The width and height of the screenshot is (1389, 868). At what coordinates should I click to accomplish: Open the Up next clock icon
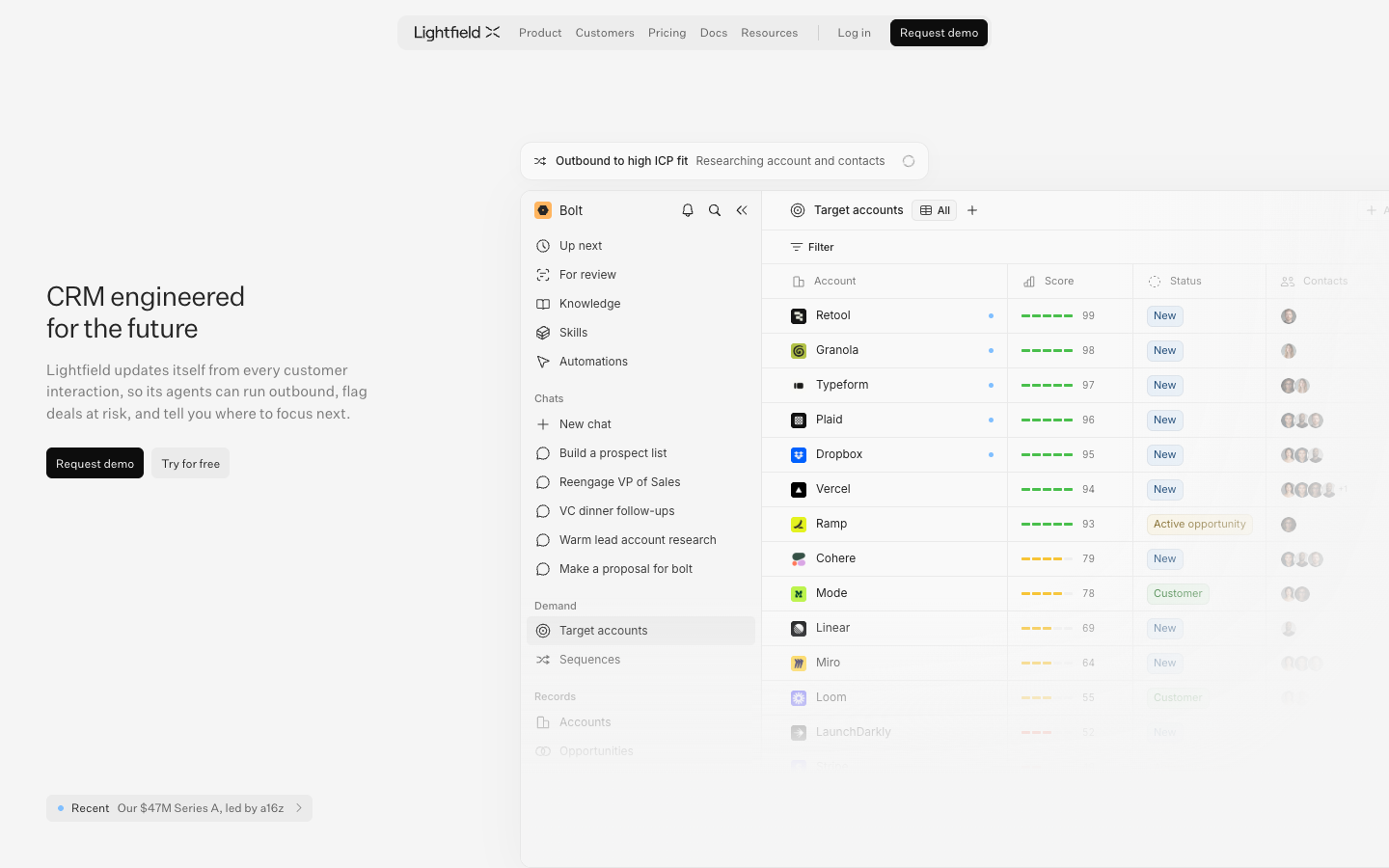click(543, 246)
